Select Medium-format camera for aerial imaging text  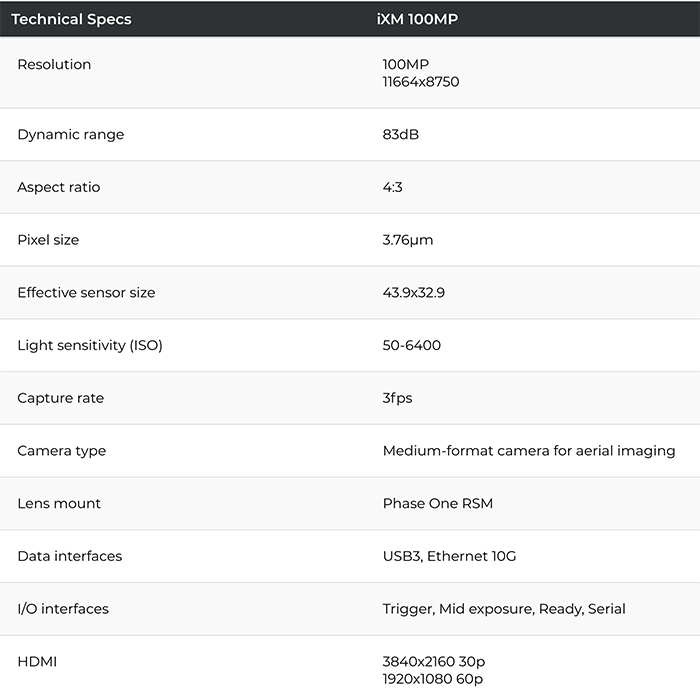coord(529,451)
